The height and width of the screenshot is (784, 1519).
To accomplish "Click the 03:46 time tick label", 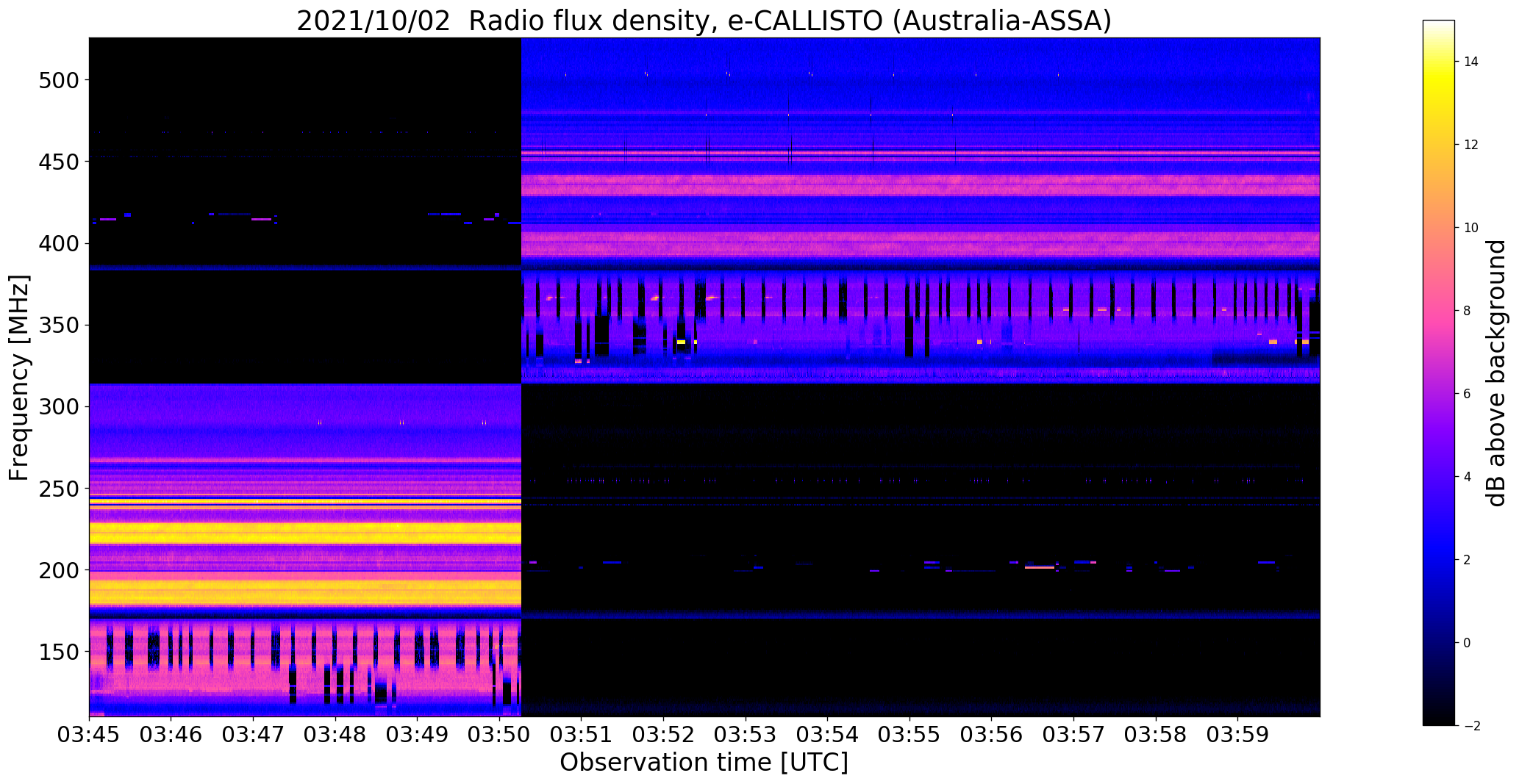I will pyautogui.click(x=171, y=735).
